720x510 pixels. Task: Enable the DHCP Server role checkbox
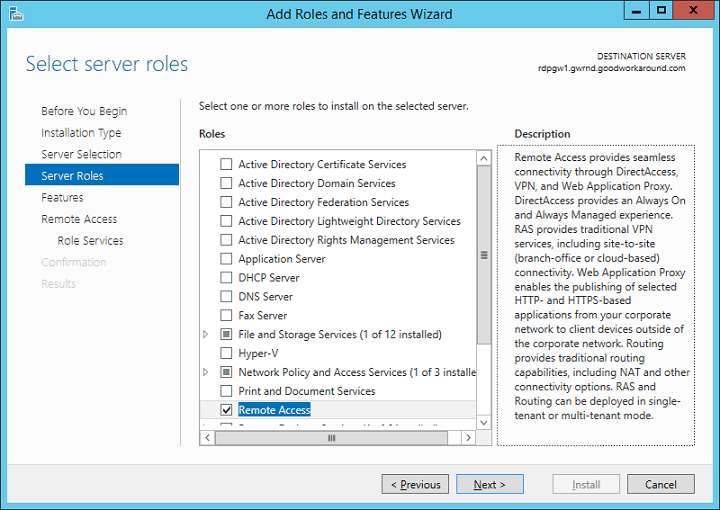pyautogui.click(x=226, y=278)
